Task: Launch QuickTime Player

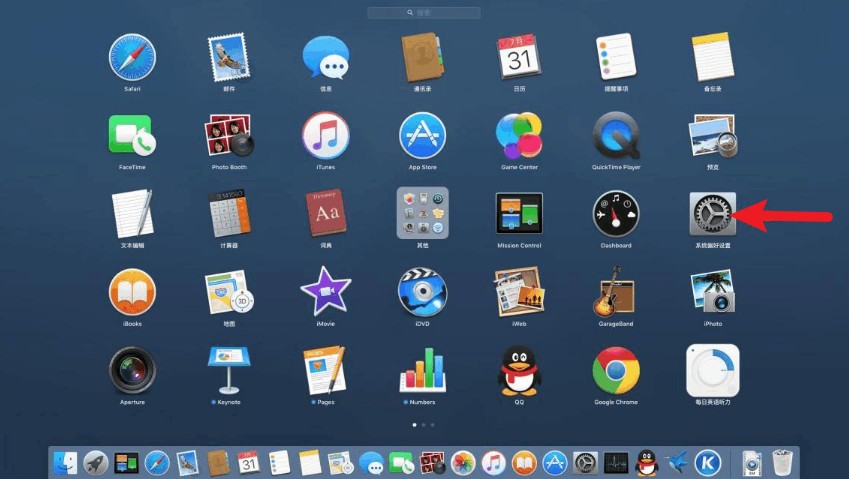Action: pyautogui.click(x=616, y=135)
